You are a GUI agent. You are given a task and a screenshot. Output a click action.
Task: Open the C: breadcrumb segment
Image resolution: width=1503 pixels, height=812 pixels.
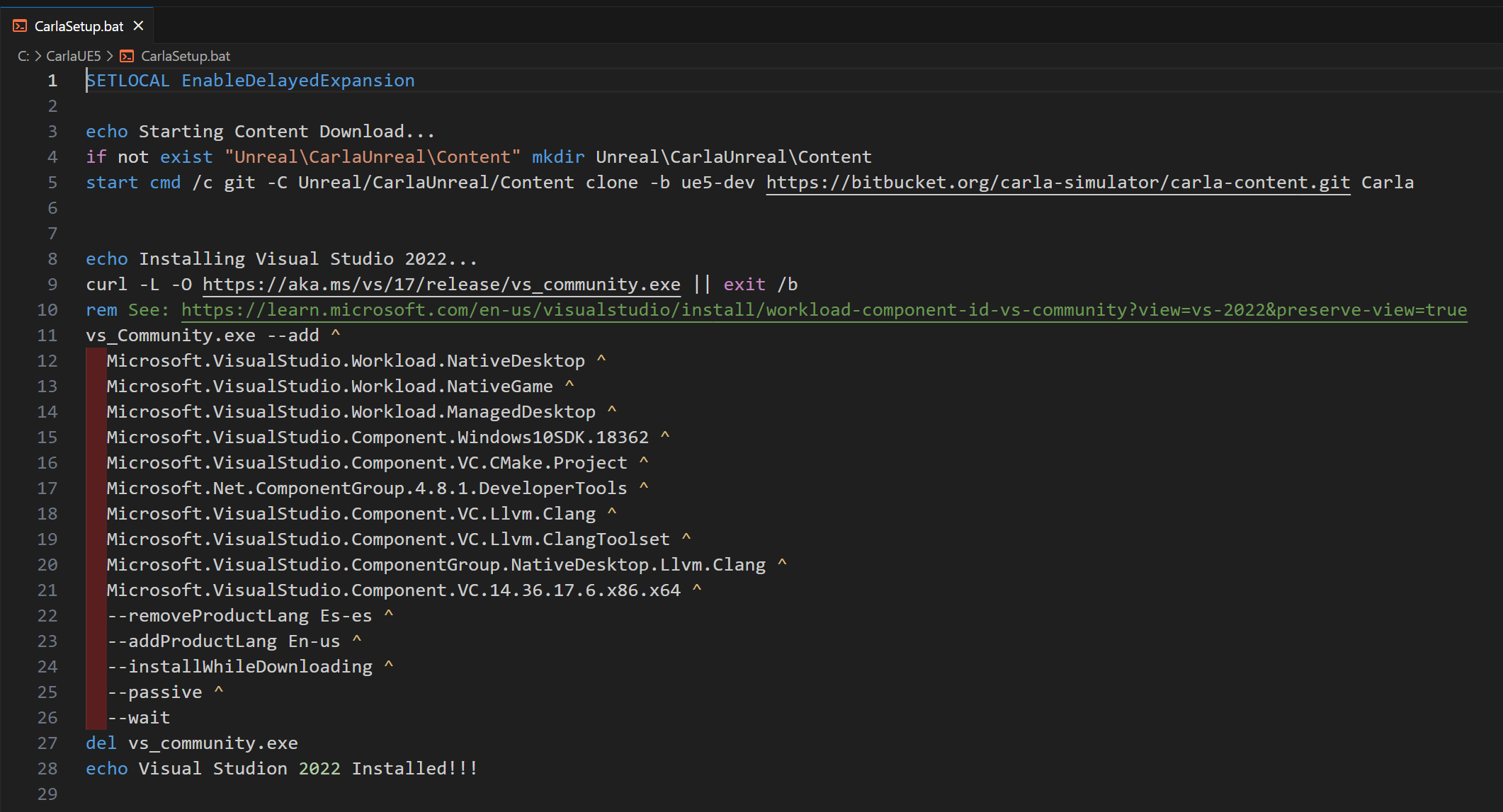pos(23,56)
